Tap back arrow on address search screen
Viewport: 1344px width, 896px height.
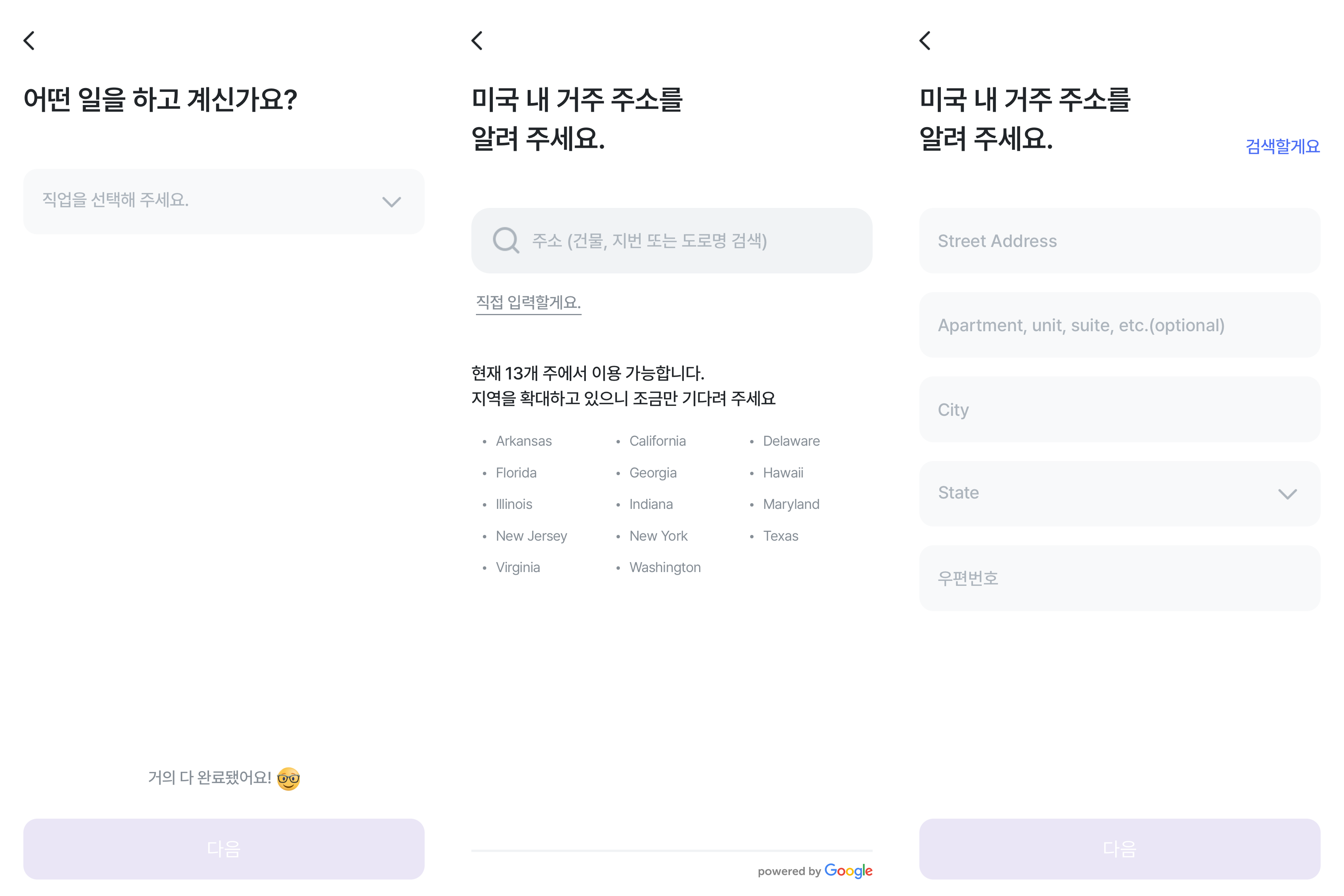(x=477, y=41)
